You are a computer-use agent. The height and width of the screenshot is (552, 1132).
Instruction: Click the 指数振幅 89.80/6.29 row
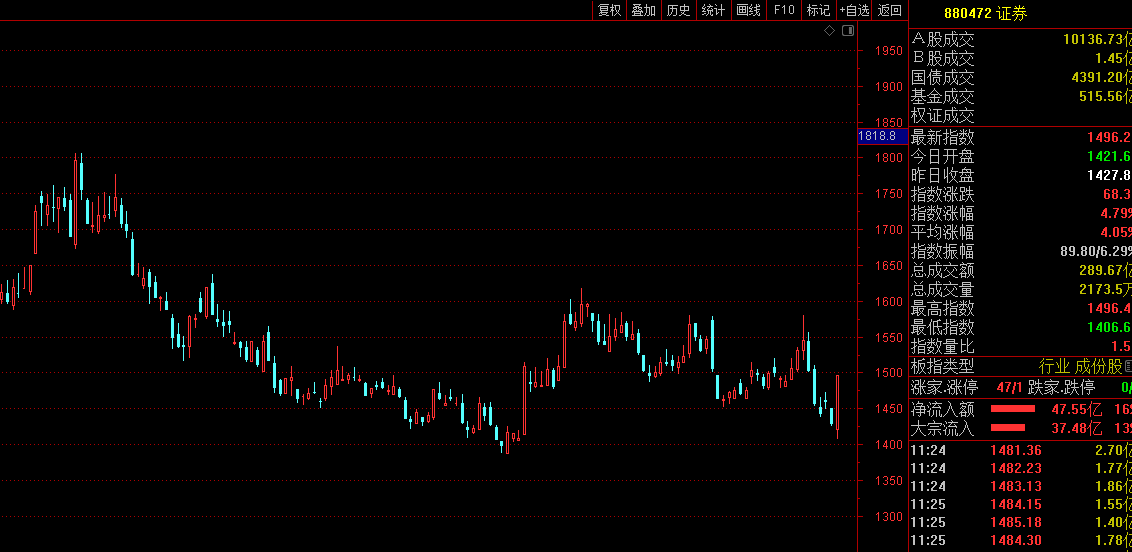(x=1021, y=251)
